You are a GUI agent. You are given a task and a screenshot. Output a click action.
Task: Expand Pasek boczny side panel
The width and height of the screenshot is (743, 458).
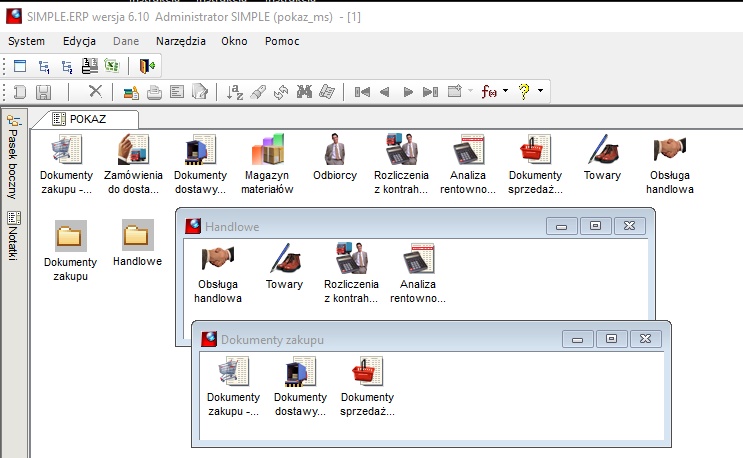pyautogui.click(x=13, y=157)
